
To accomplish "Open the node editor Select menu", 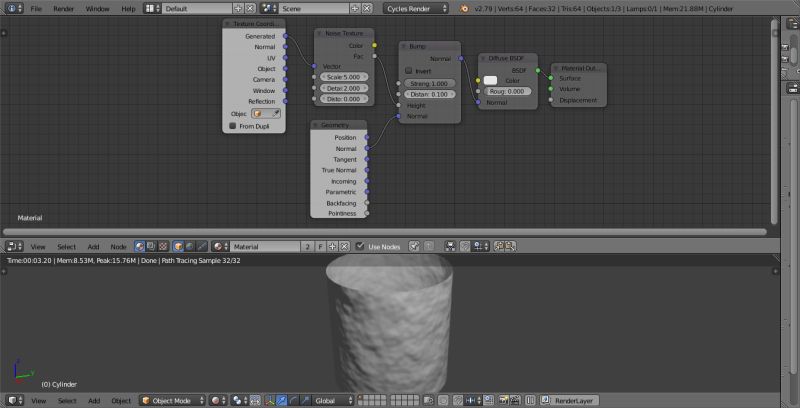I will [66, 246].
